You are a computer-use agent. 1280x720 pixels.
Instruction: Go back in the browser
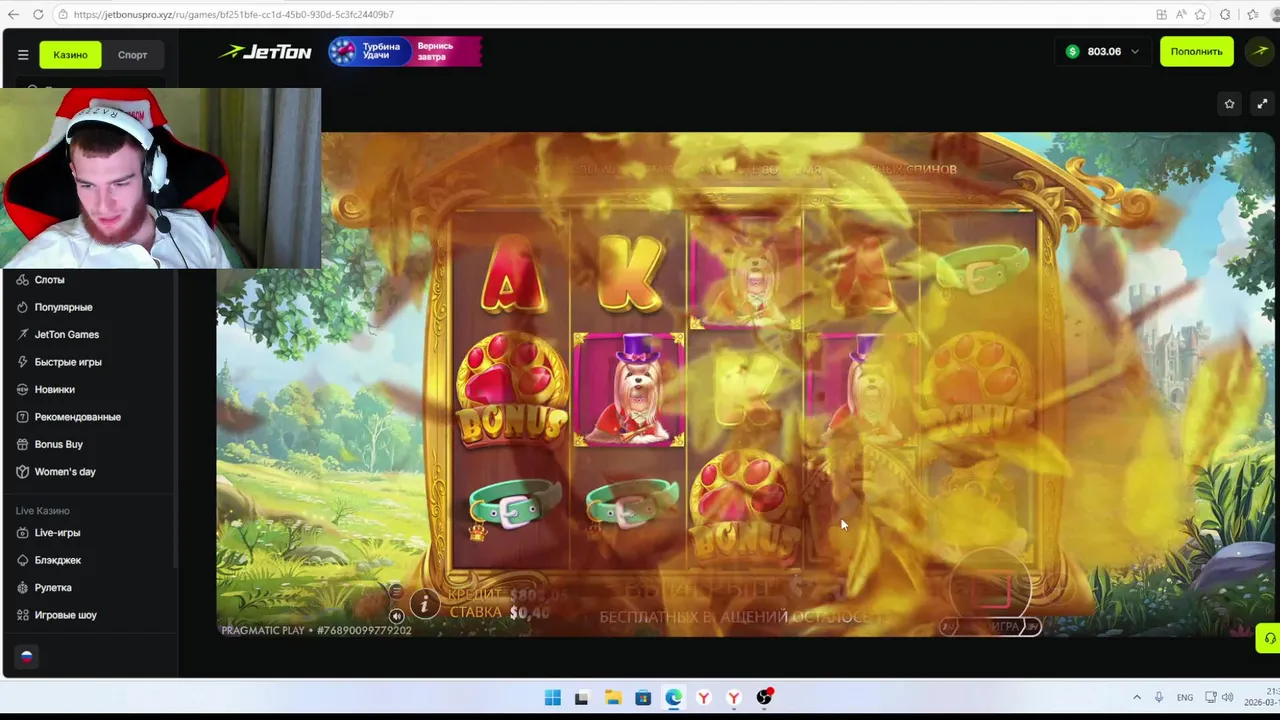[x=13, y=14]
